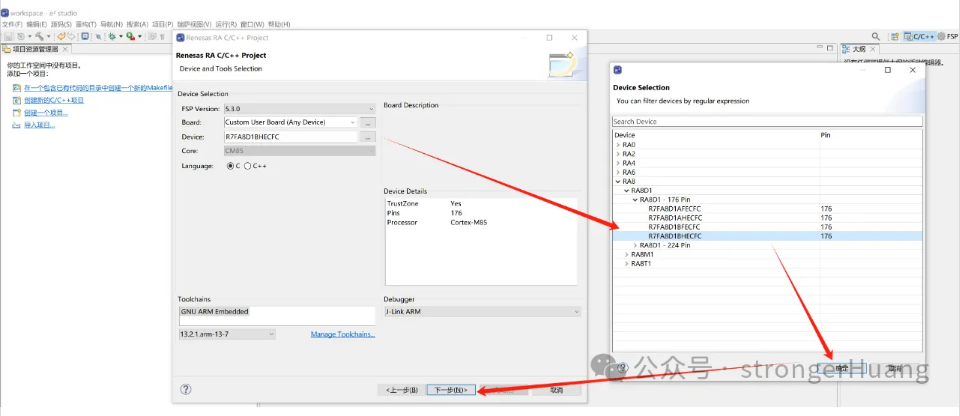Open the Board dropdown
This screenshot has width=960, height=416.
pyautogui.click(x=291, y=122)
